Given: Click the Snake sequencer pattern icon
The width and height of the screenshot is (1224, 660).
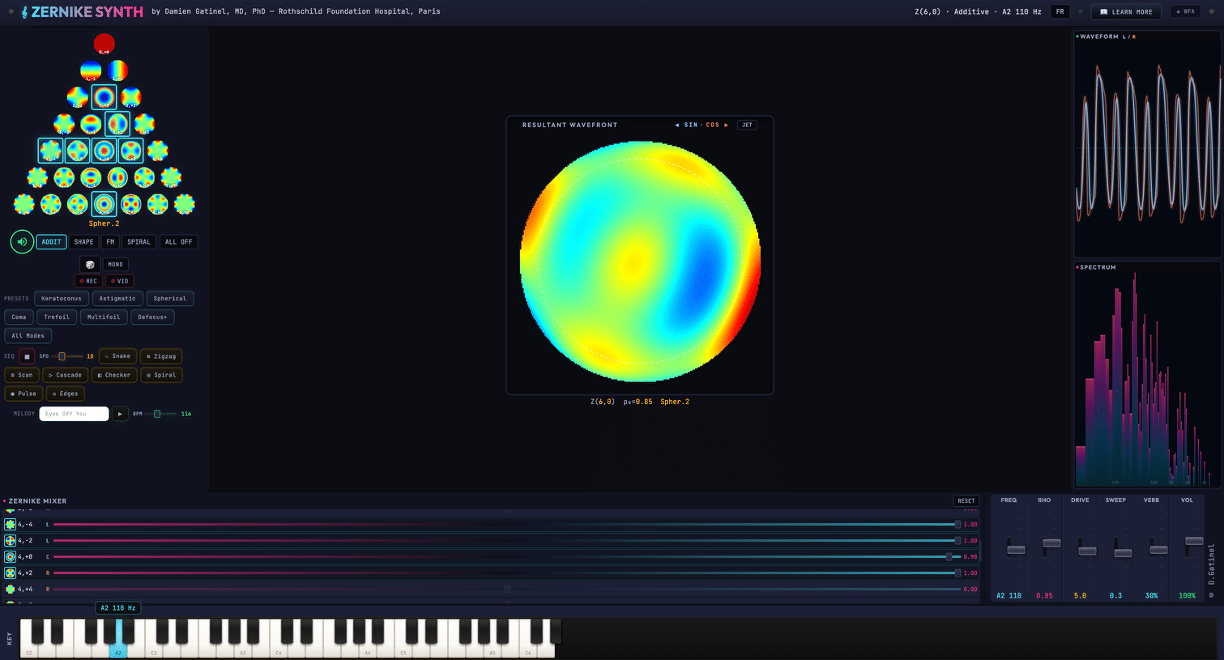Looking at the screenshot, I should click(x=117, y=356).
